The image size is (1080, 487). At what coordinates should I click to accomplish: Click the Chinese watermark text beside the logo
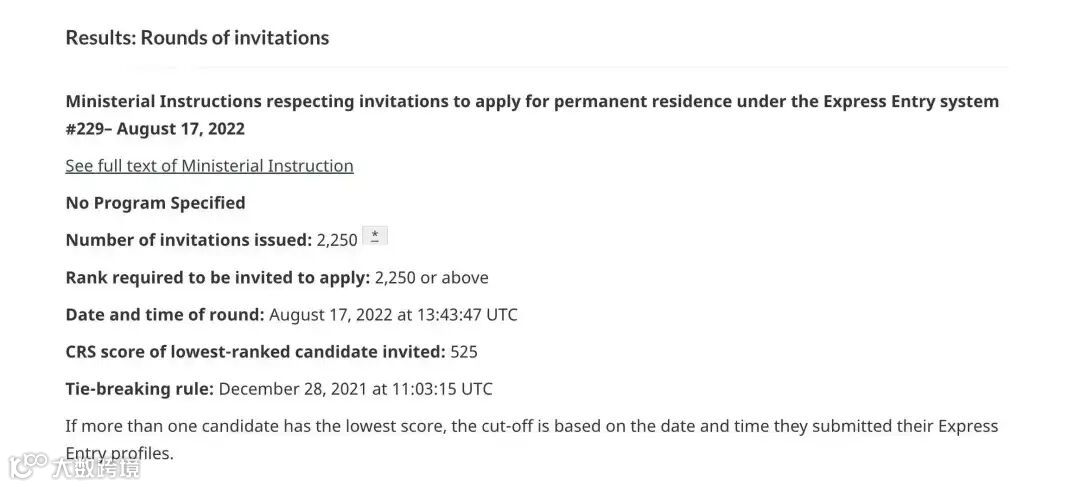(x=96, y=468)
